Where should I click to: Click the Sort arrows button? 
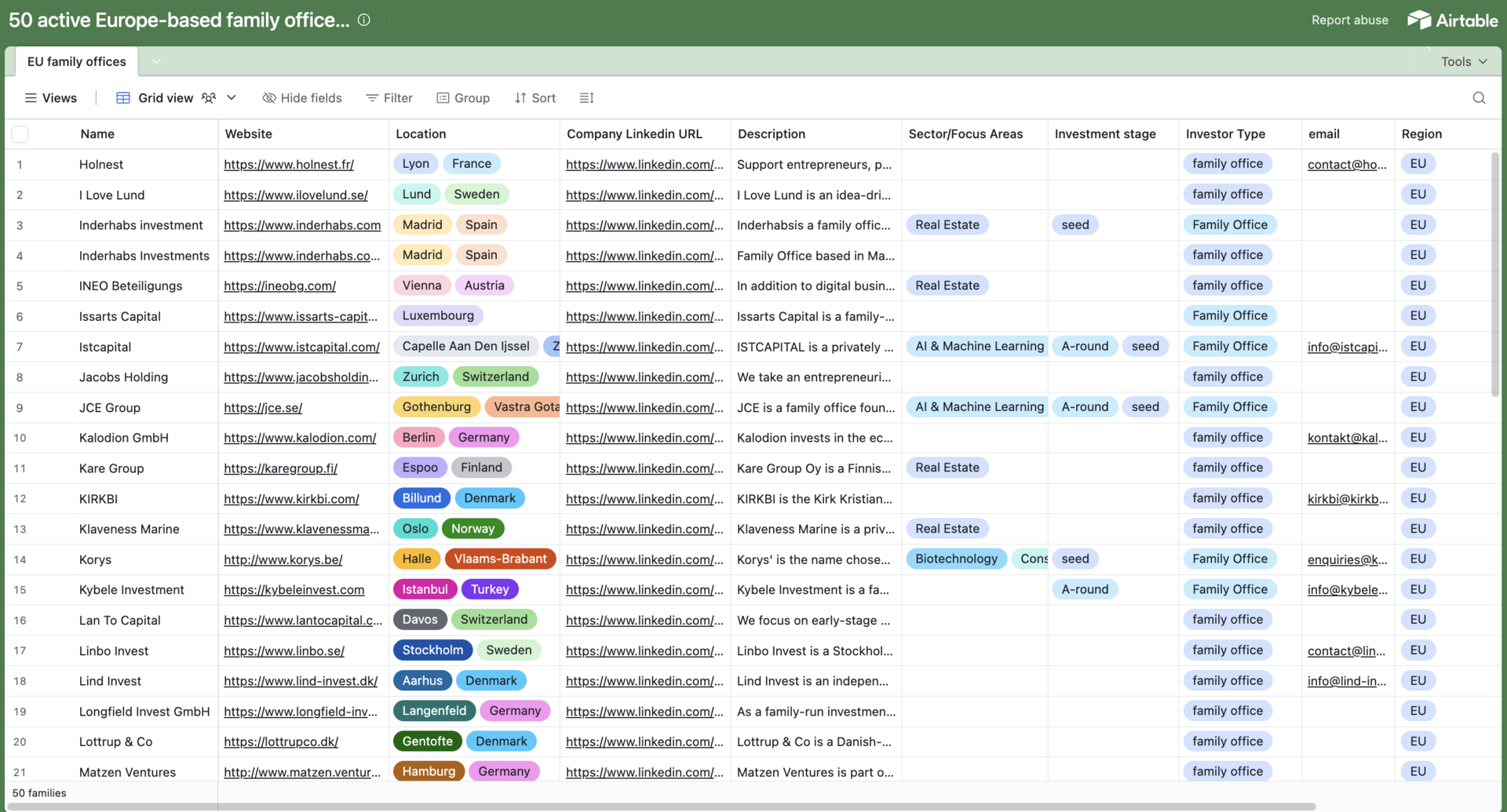point(535,98)
